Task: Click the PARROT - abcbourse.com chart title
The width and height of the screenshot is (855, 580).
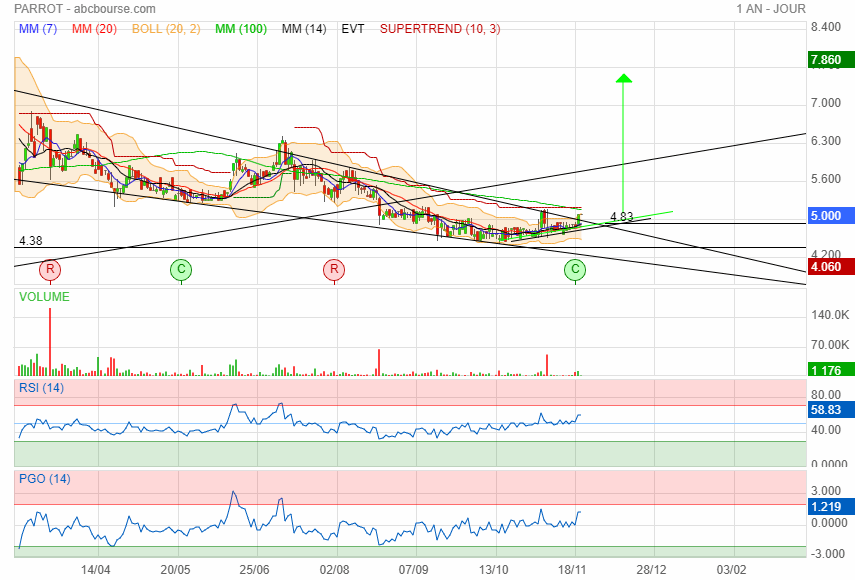Action: pyautogui.click(x=85, y=9)
